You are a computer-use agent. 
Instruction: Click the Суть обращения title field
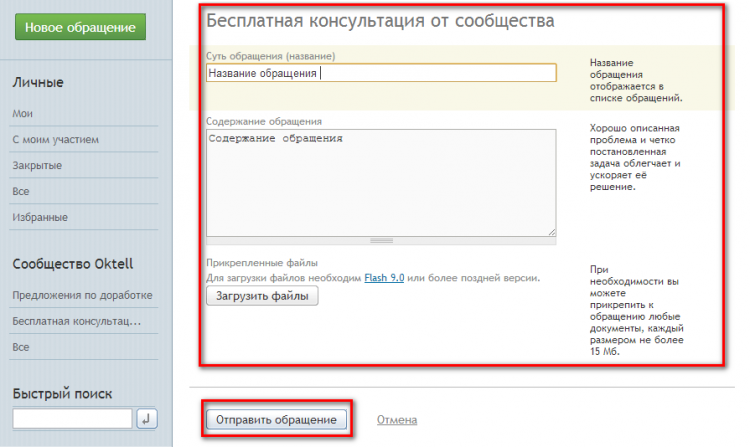point(380,73)
